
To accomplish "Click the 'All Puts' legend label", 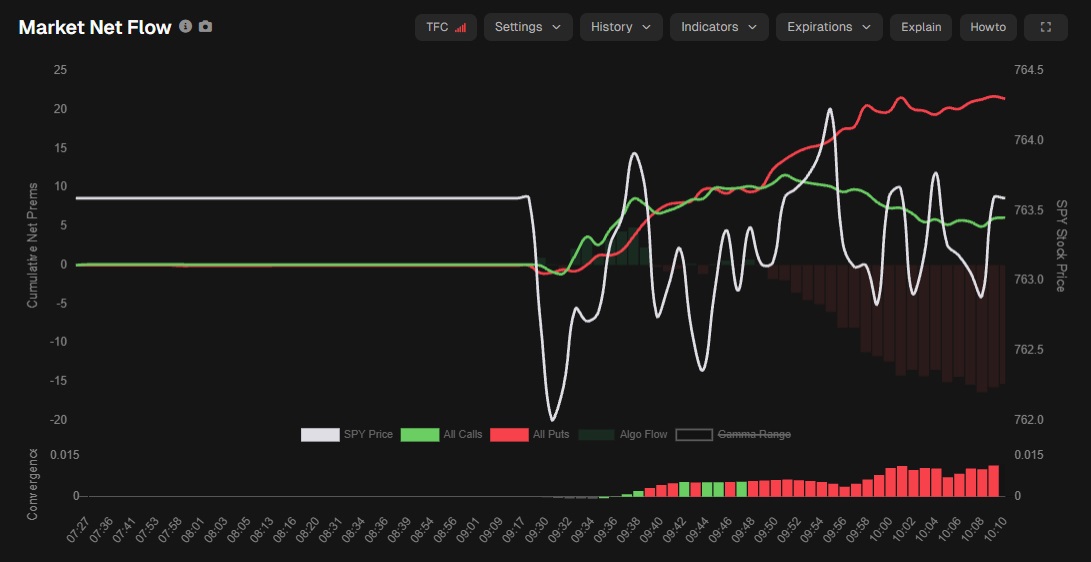I will click(x=551, y=435).
